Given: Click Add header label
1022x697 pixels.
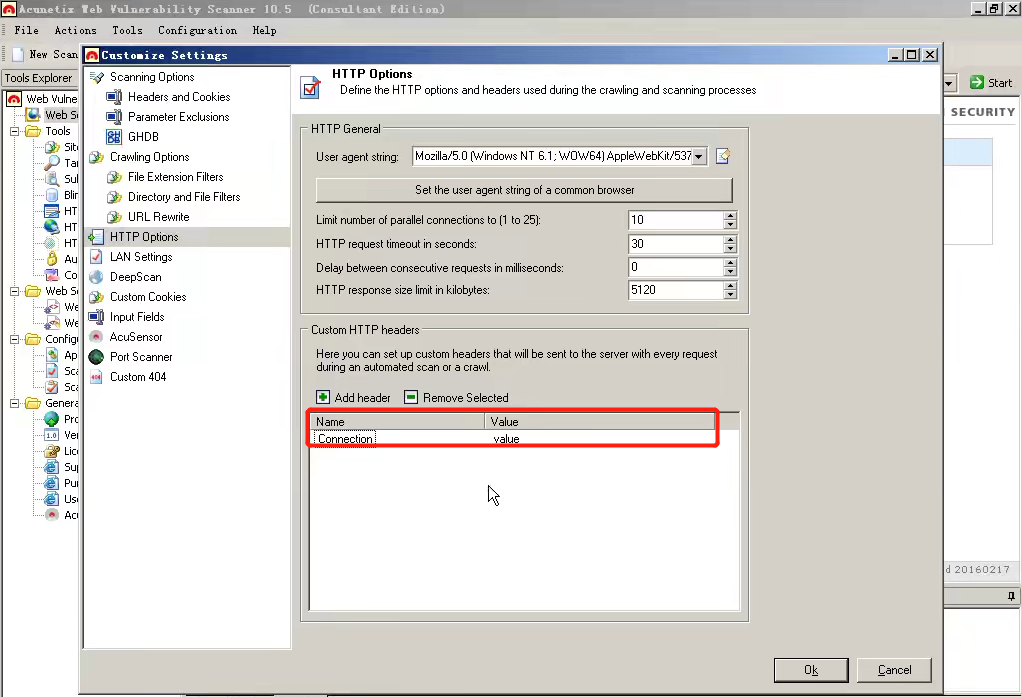Looking at the screenshot, I should pos(362,398).
